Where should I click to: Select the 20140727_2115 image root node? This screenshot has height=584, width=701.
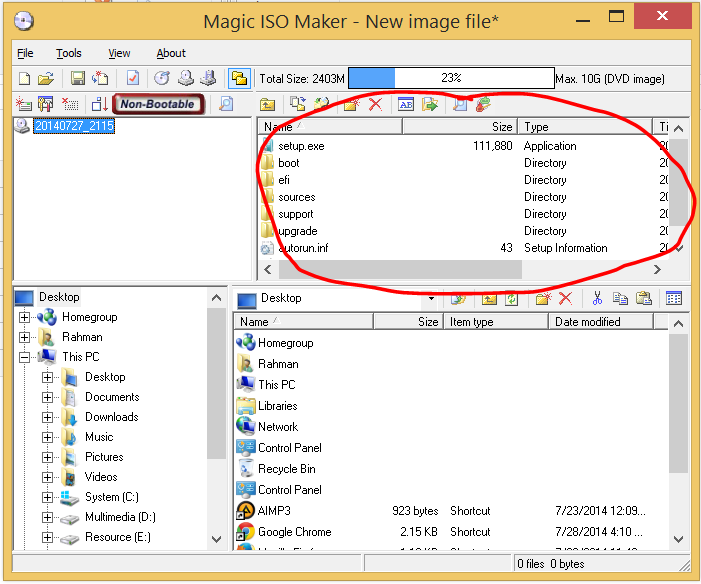tap(74, 126)
